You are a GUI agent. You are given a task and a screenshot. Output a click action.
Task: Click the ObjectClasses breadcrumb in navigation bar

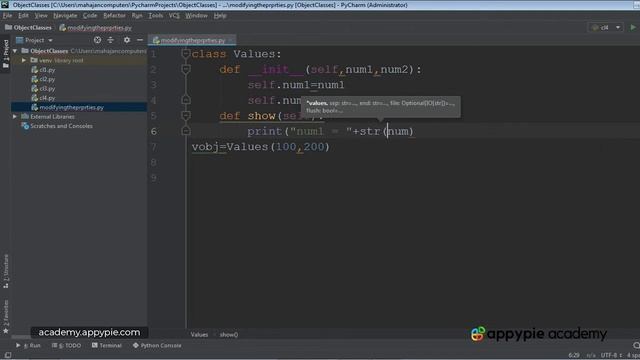coord(33,28)
